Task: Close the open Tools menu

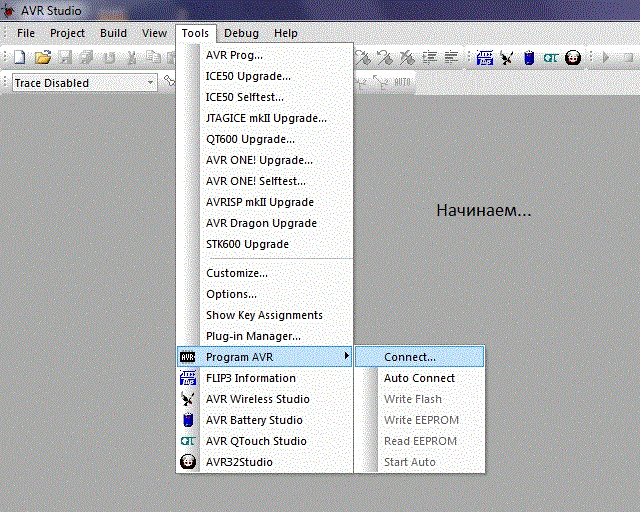Action: coord(195,33)
